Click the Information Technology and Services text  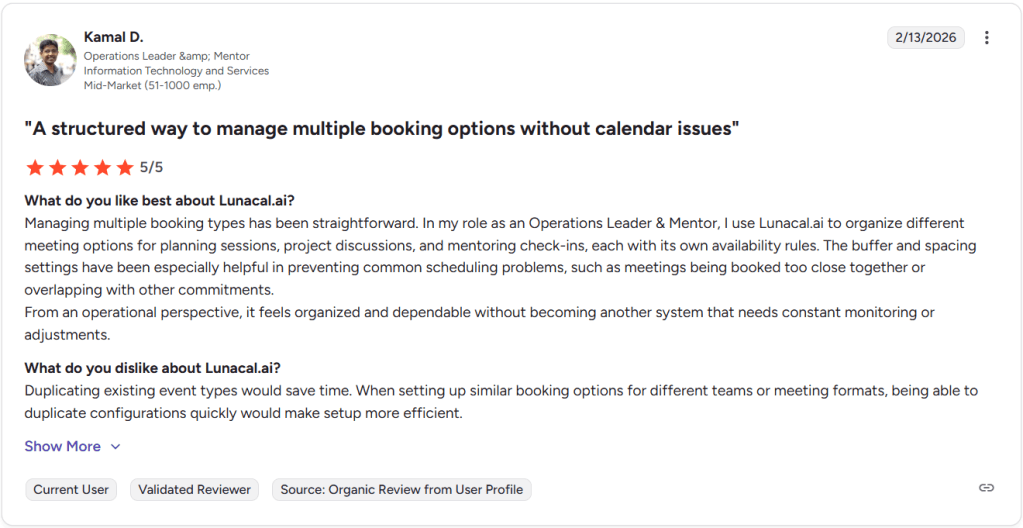tap(176, 71)
